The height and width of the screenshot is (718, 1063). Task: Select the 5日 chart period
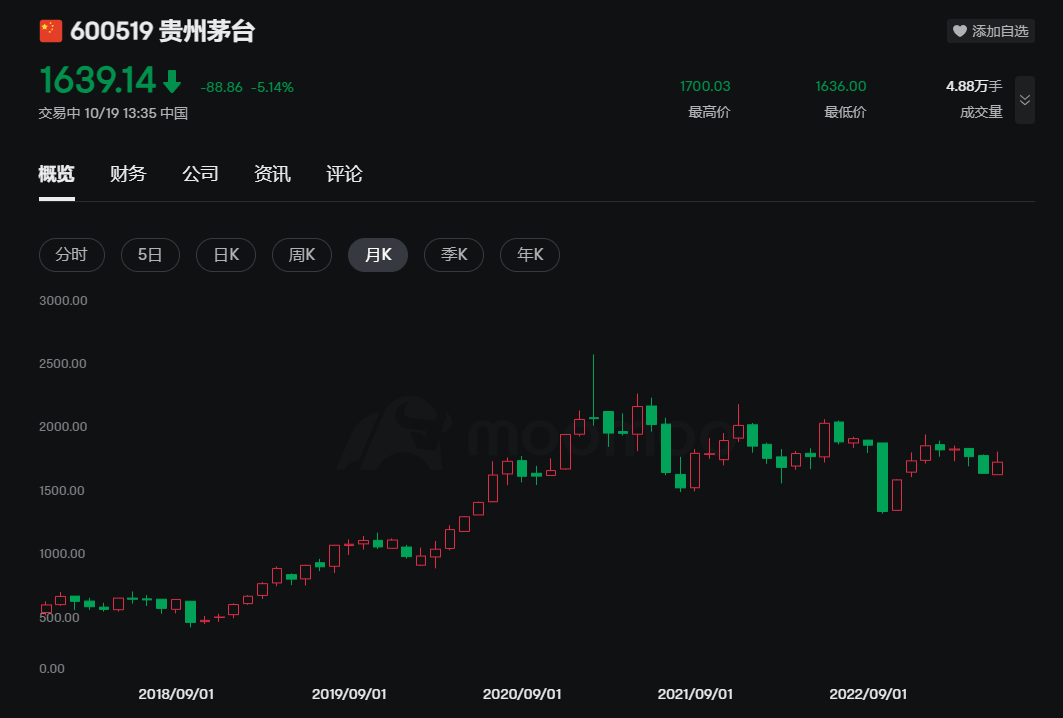pyautogui.click(x=150, y=255)
